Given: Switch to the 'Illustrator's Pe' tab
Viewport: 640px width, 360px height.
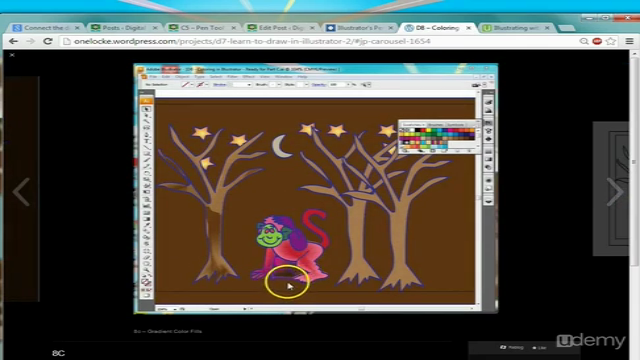Looking at the screenshot, I should click(x=358, y=28).
